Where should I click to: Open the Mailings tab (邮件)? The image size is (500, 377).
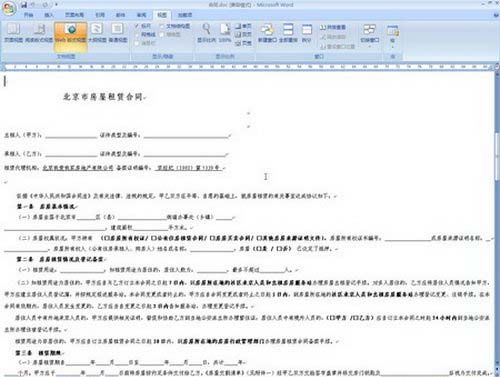tap(120, 15)
